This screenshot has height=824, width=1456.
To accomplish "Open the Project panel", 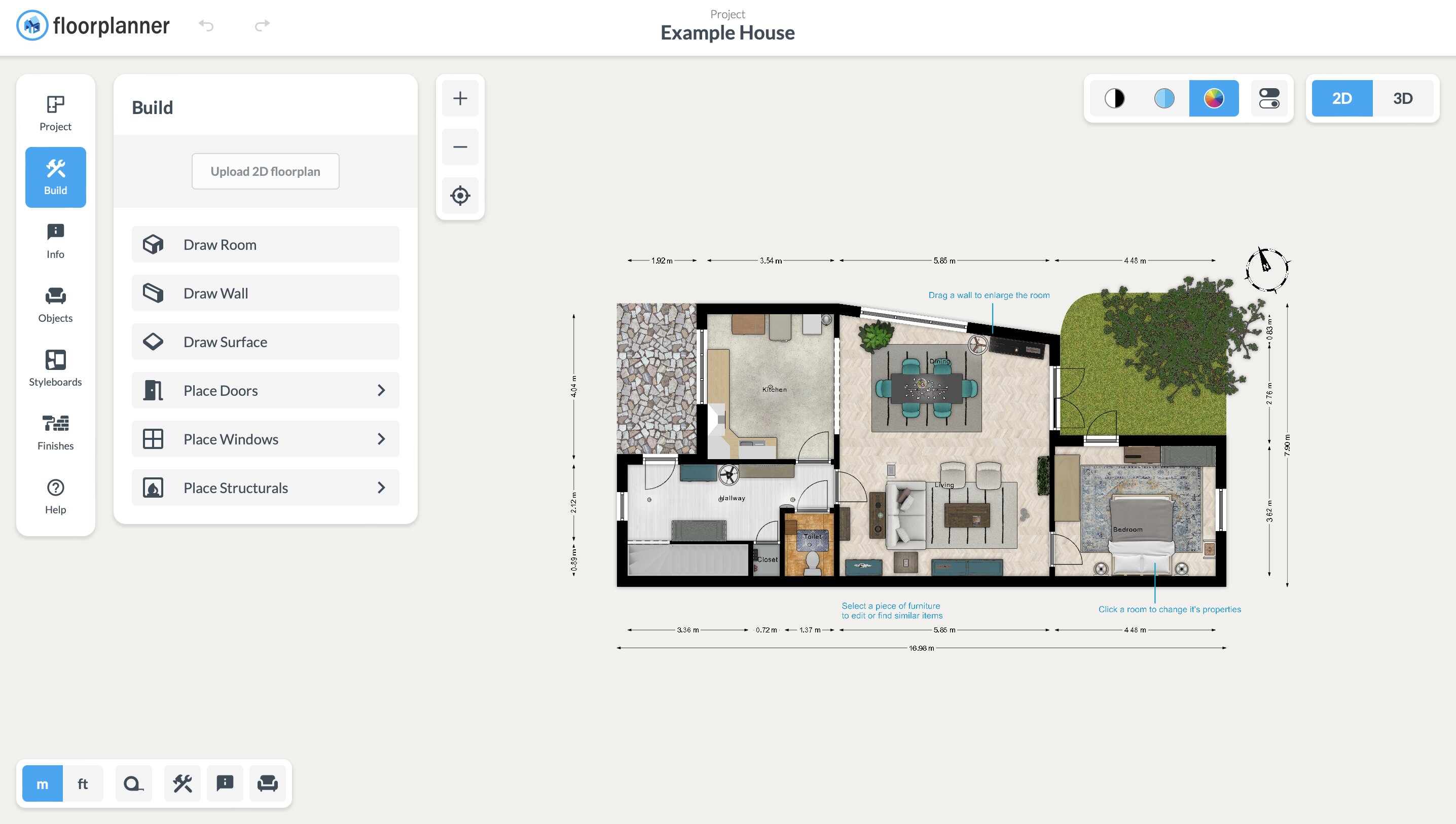I will point(55,112).
